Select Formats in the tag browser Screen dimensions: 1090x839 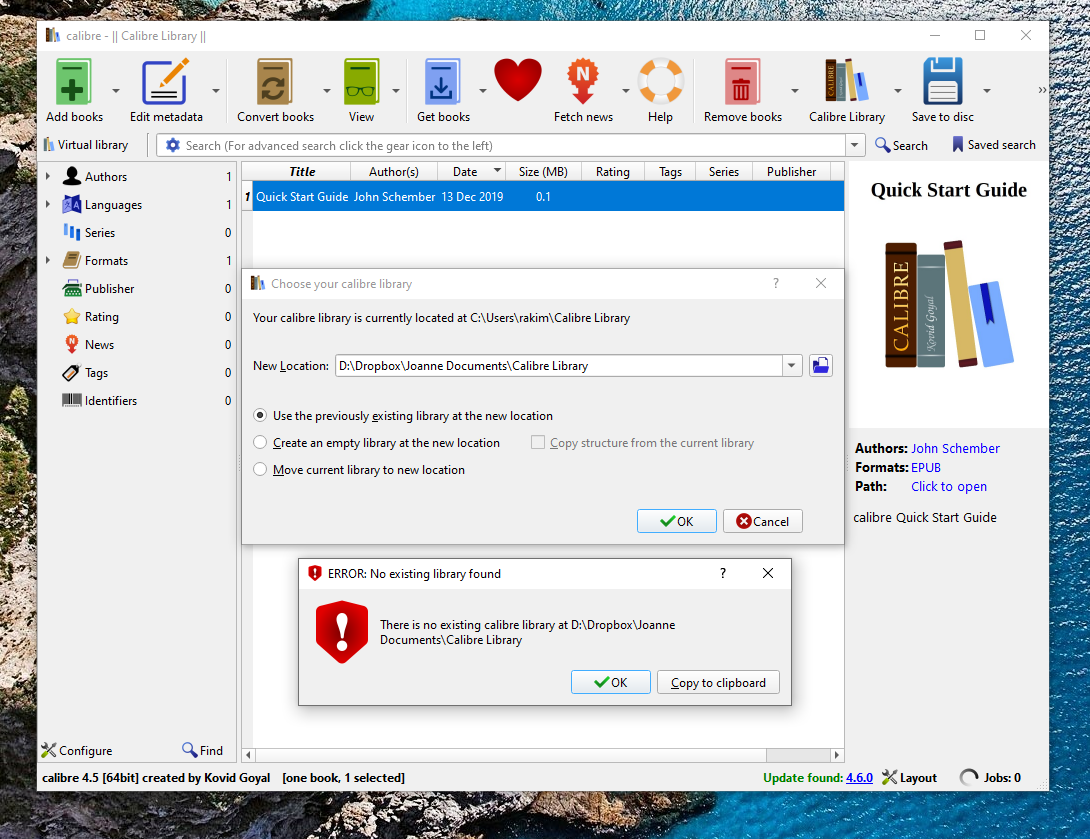[x=106, y=261]
